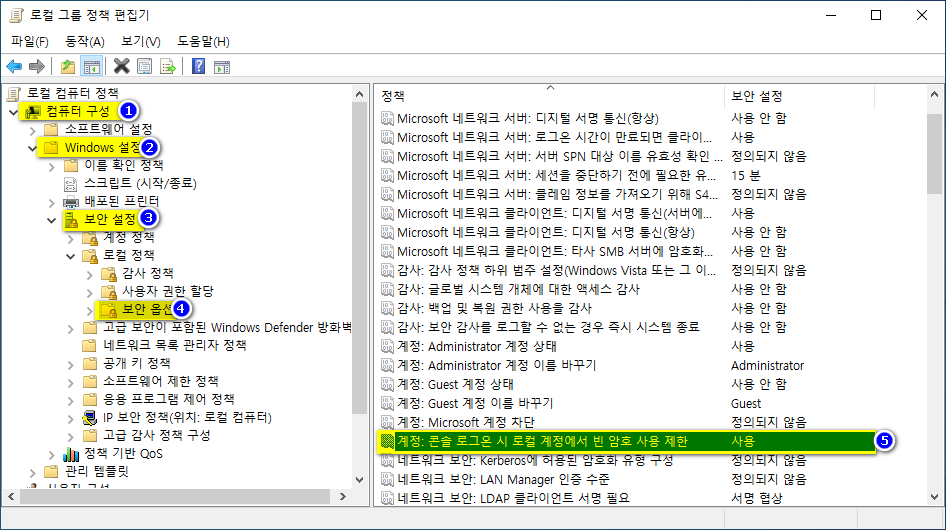
Task: Select 네트워크 보안: LAN Manager 인증 수준
Action: (x=503, y=479)
